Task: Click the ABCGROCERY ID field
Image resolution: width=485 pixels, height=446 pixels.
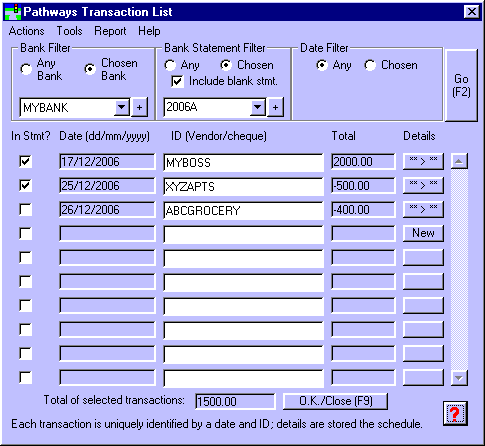Action: click(243, 211)
